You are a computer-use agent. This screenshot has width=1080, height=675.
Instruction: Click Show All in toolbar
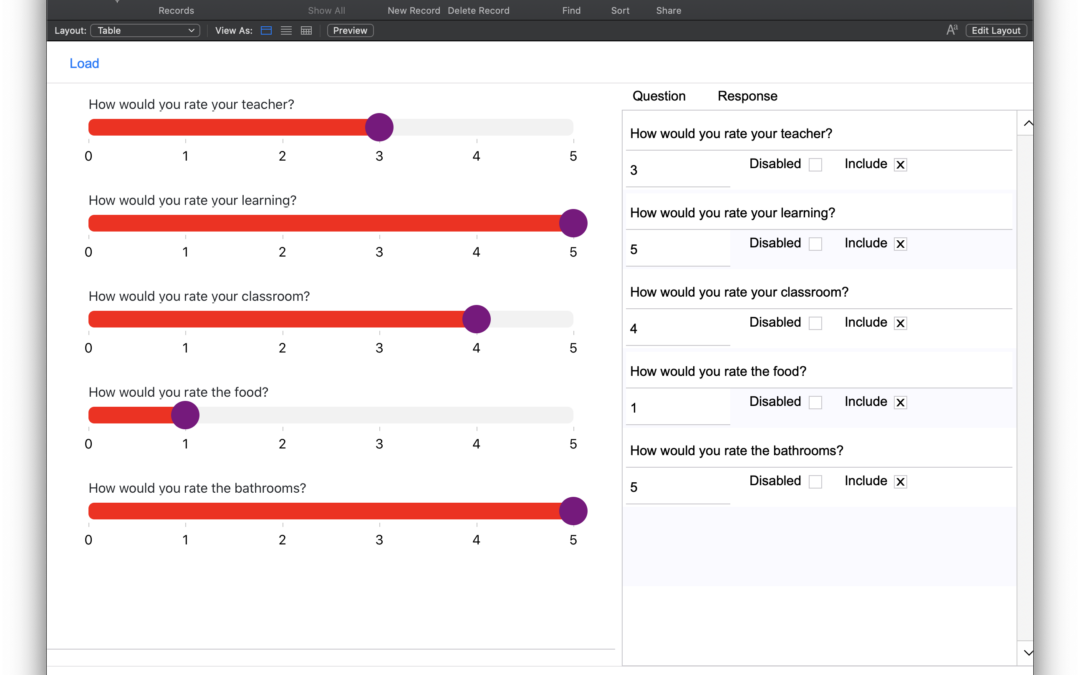[326, 10]
